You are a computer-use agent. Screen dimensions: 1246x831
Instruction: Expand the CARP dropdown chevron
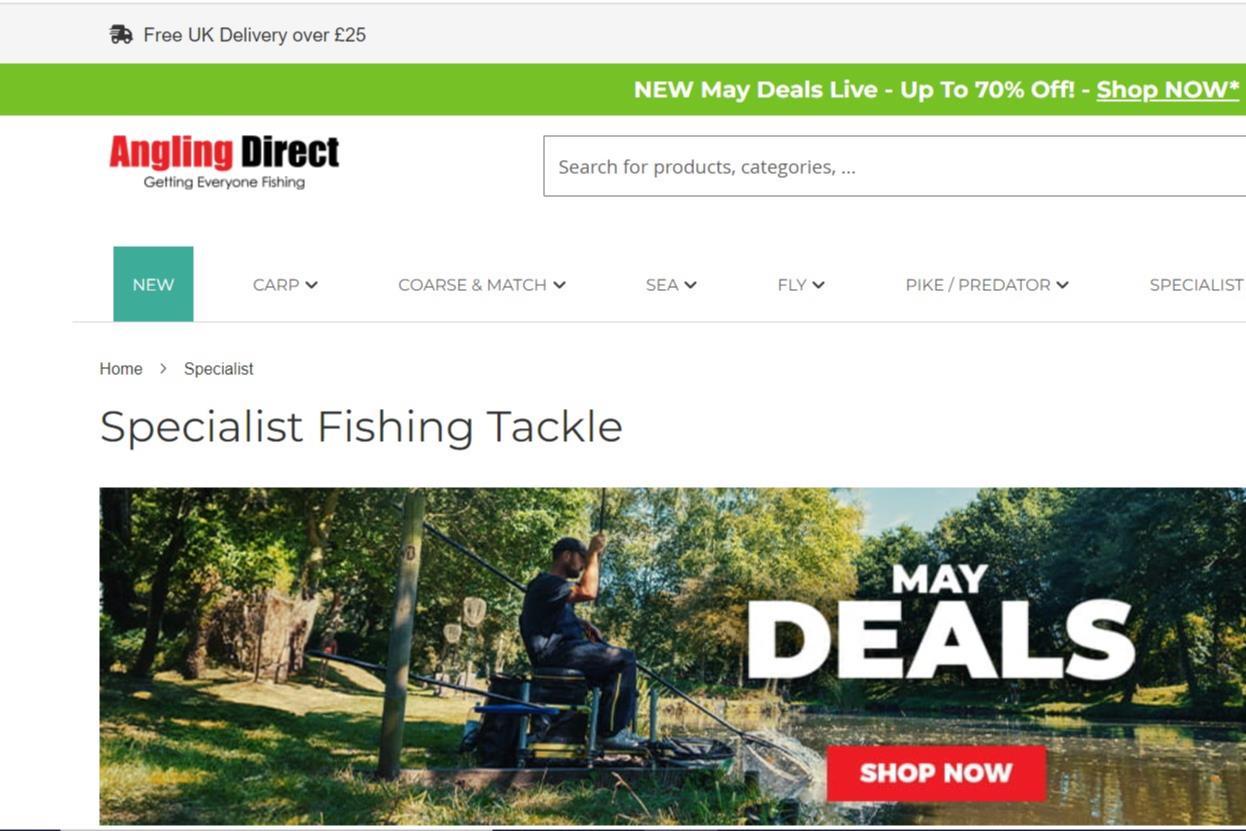tap(312, 285)
